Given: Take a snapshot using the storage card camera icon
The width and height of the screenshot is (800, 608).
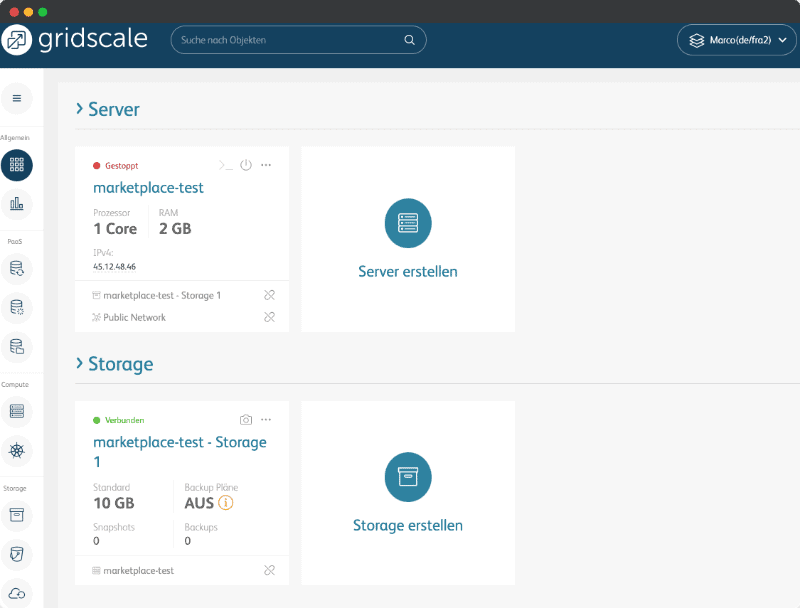Looking at the screenshot, I should click(x=246, y=420).
